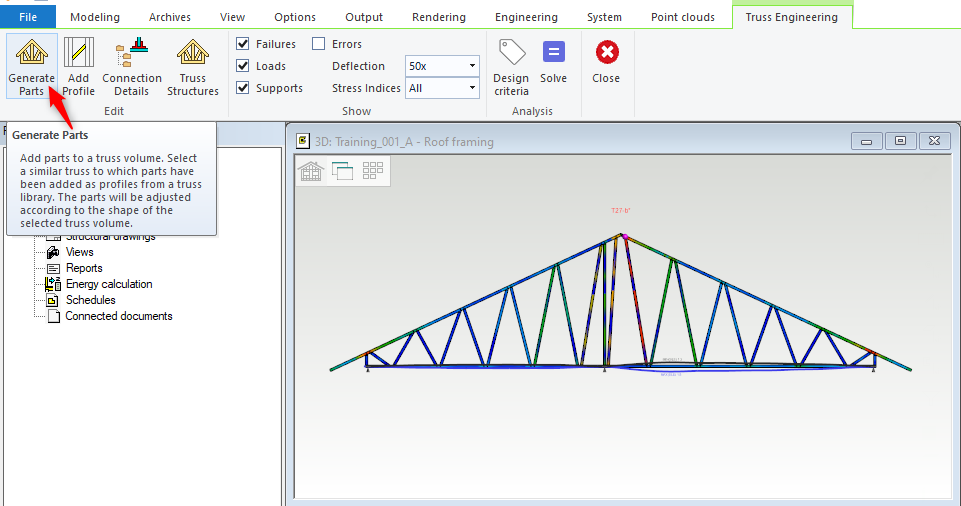Click the house icon in 3D view
This screenshot has width=961, height=506.
click(311, 171)
